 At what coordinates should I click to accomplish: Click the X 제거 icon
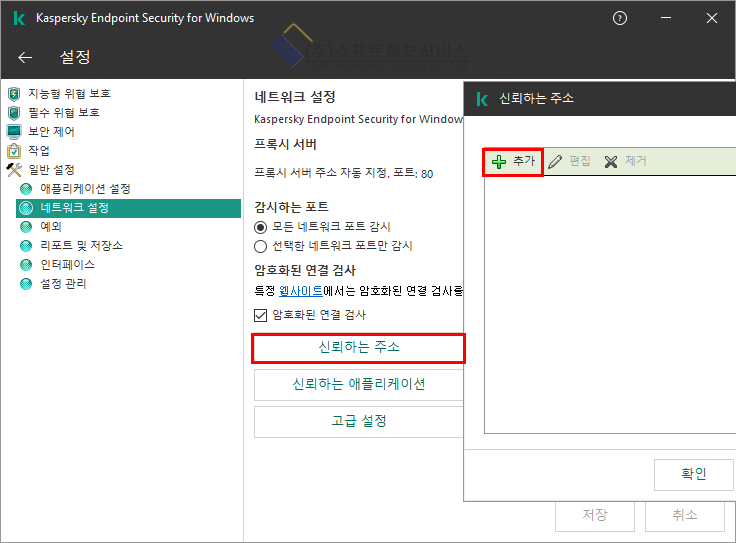(611, 162)
